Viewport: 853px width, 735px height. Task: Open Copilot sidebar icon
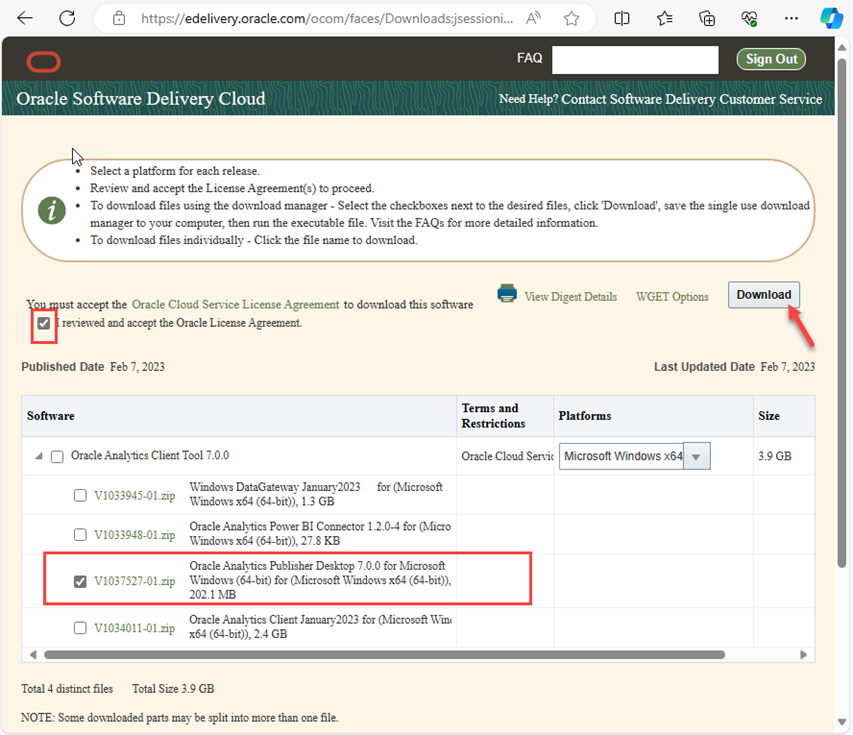point(831,18)
